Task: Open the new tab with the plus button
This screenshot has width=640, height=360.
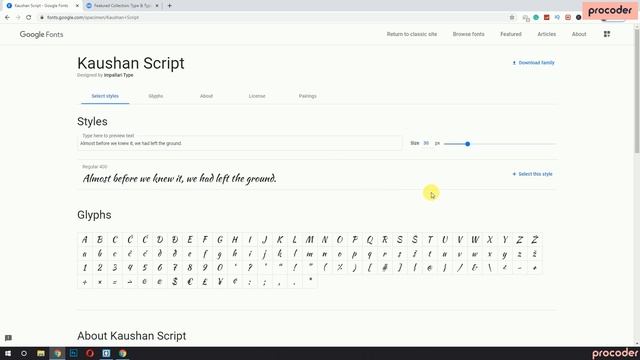Action: [169, 6]
